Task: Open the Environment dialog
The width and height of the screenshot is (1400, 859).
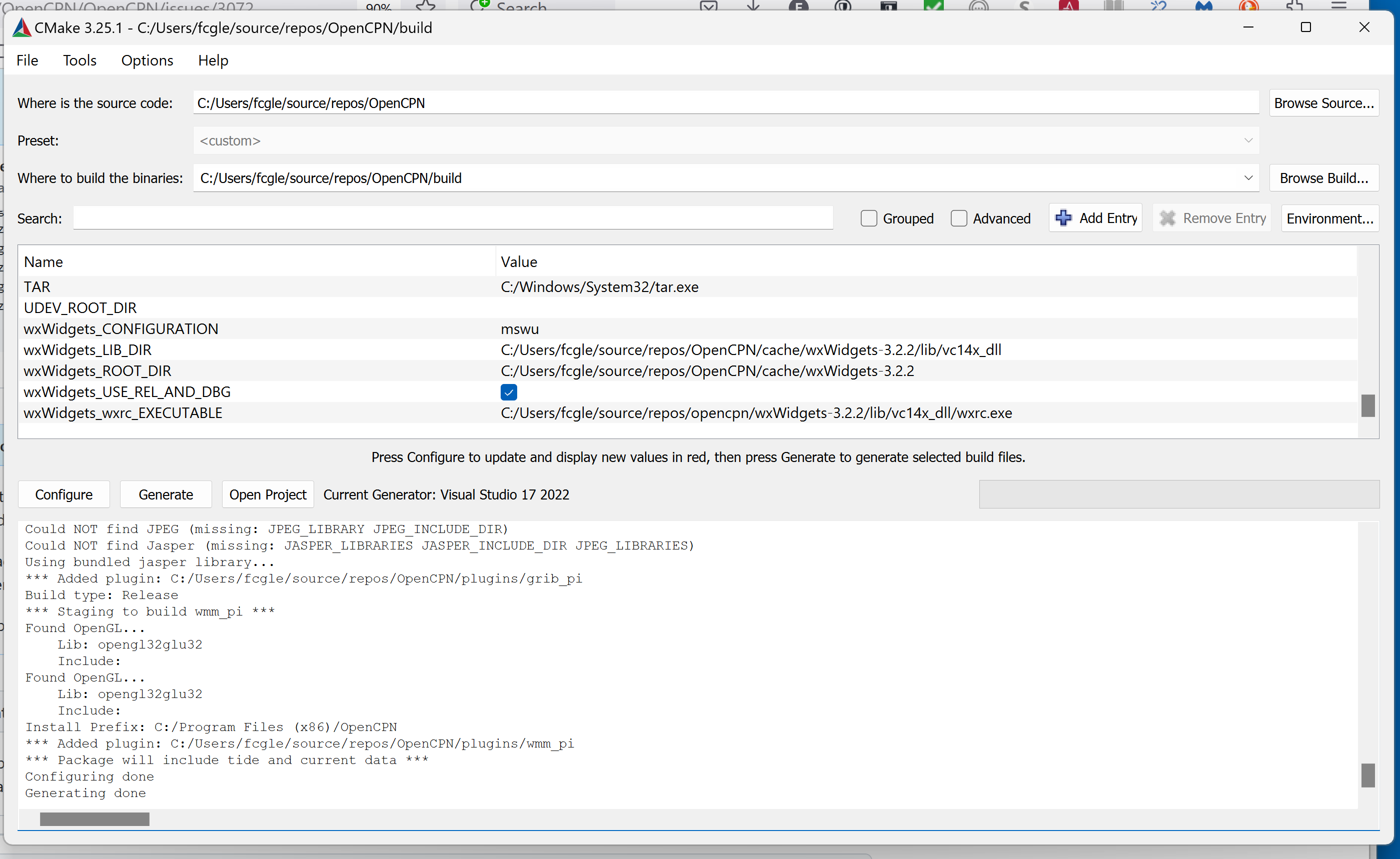Action: [x=1329, y=218]
